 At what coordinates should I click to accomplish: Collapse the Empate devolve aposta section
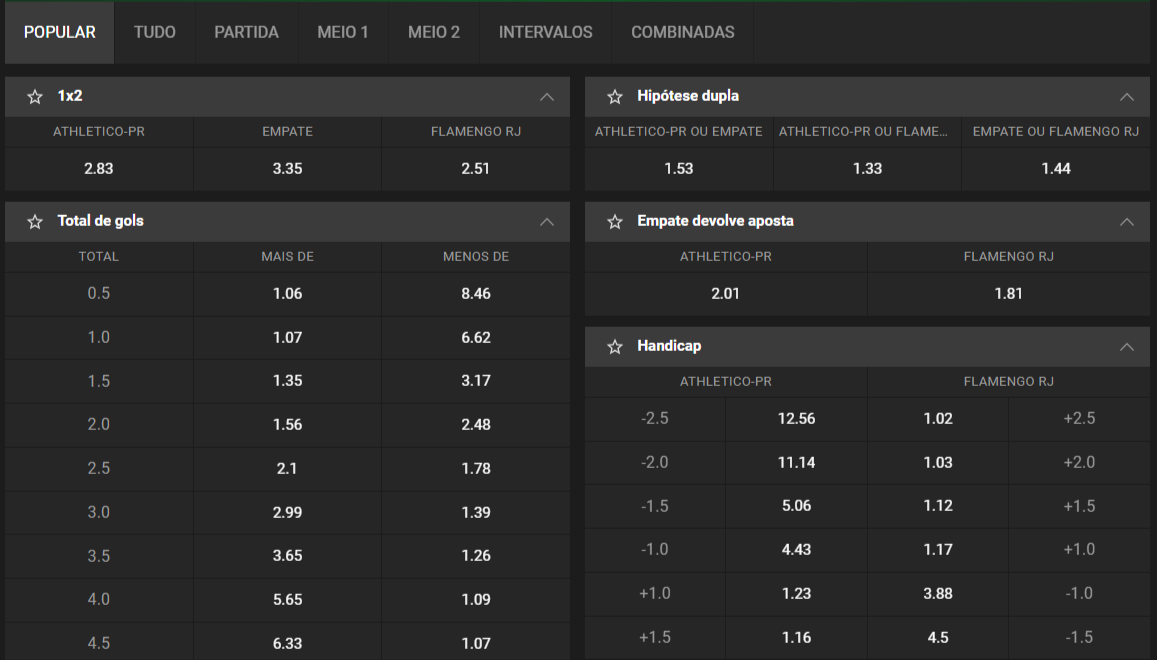[x=1127, y=221]
